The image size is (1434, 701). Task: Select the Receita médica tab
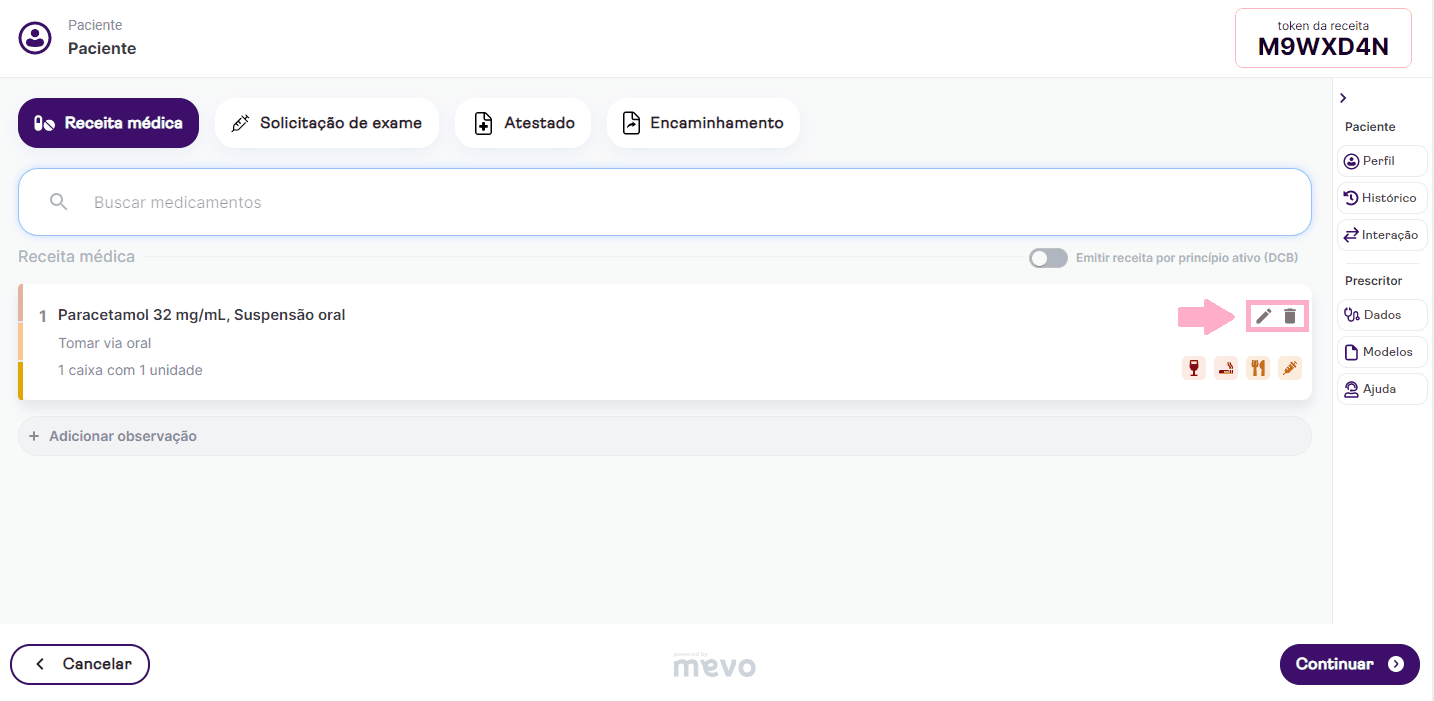[x=108, y=123]
